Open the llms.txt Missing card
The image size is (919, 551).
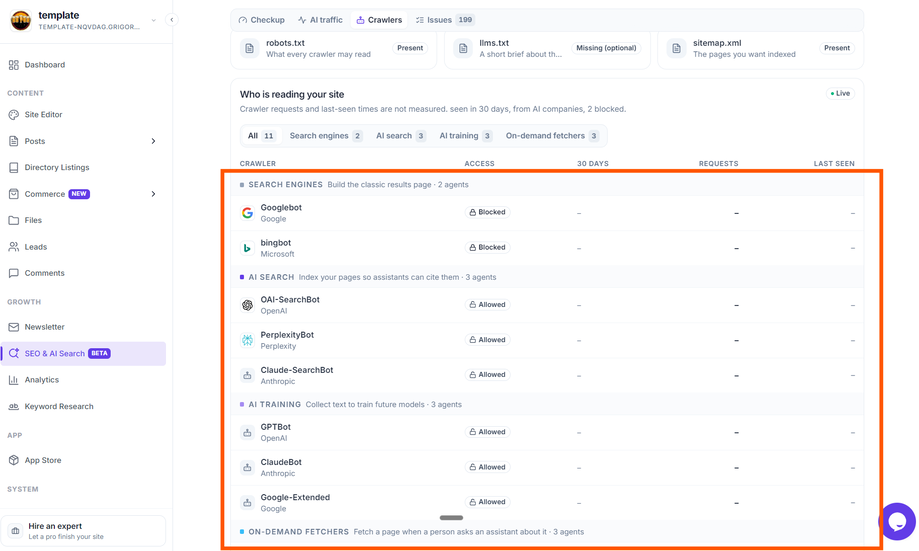[547, 49]
